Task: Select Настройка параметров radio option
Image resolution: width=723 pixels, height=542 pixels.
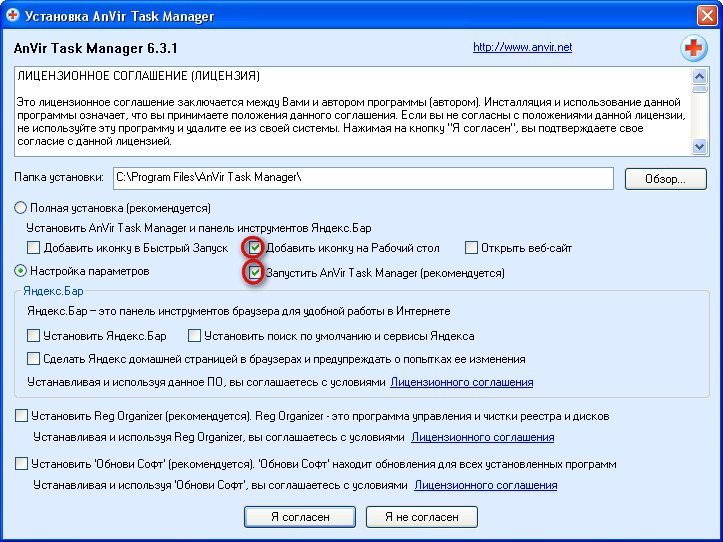Action: 20,271
